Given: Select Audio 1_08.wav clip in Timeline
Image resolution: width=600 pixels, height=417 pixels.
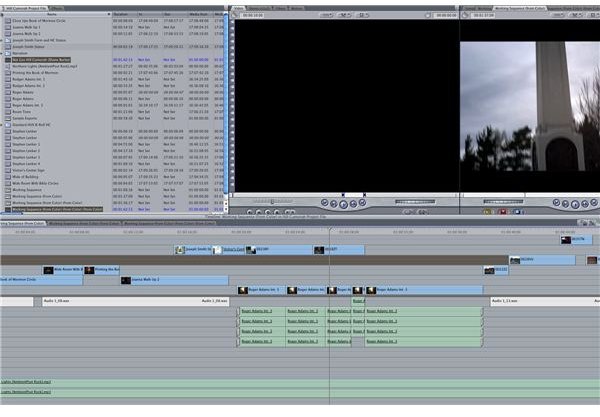Looking at the screenshot, I should (135, 301).
